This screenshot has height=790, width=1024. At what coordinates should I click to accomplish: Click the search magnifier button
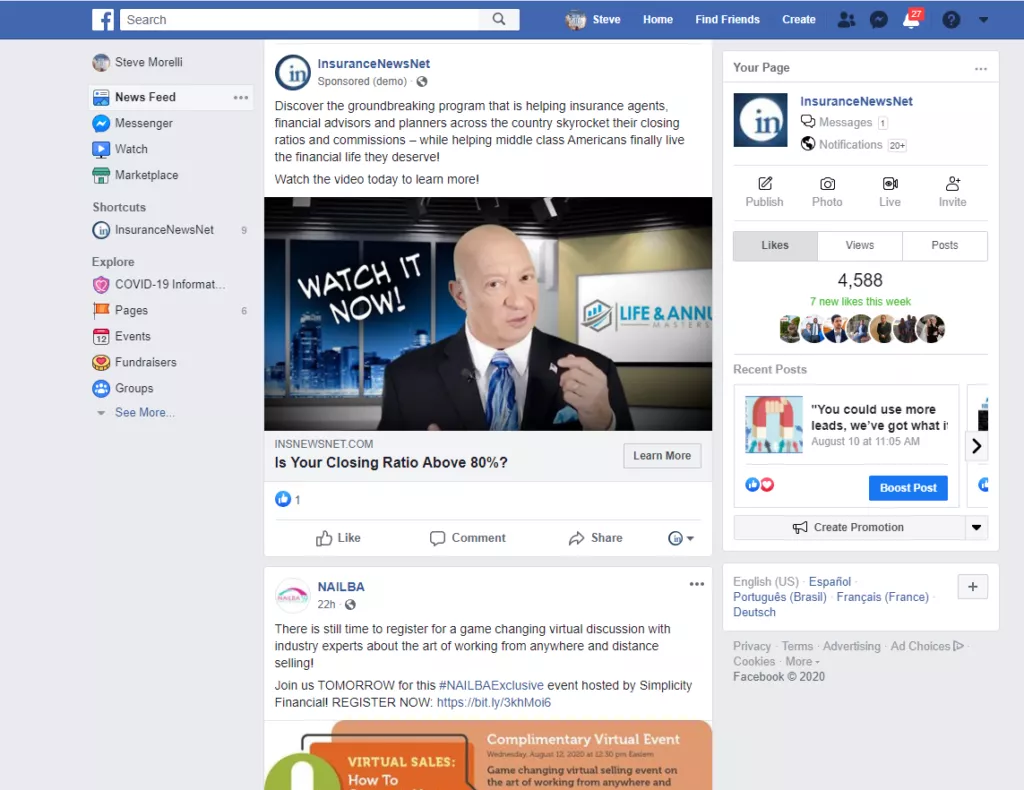tap(499, 20)
